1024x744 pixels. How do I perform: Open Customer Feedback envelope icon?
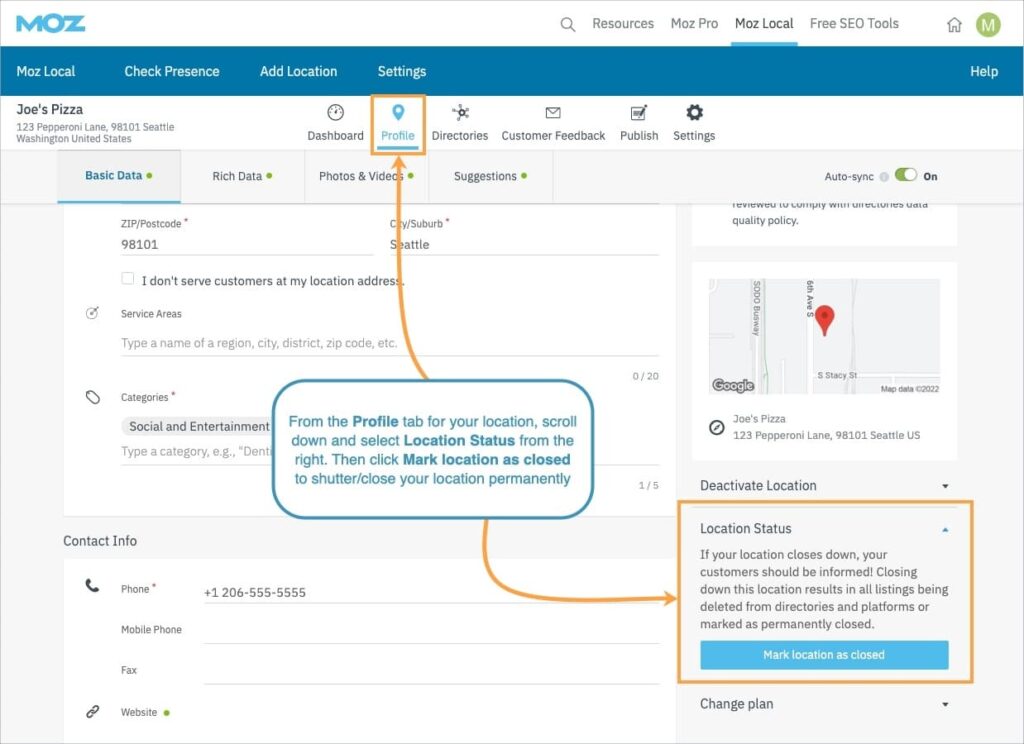553,113
